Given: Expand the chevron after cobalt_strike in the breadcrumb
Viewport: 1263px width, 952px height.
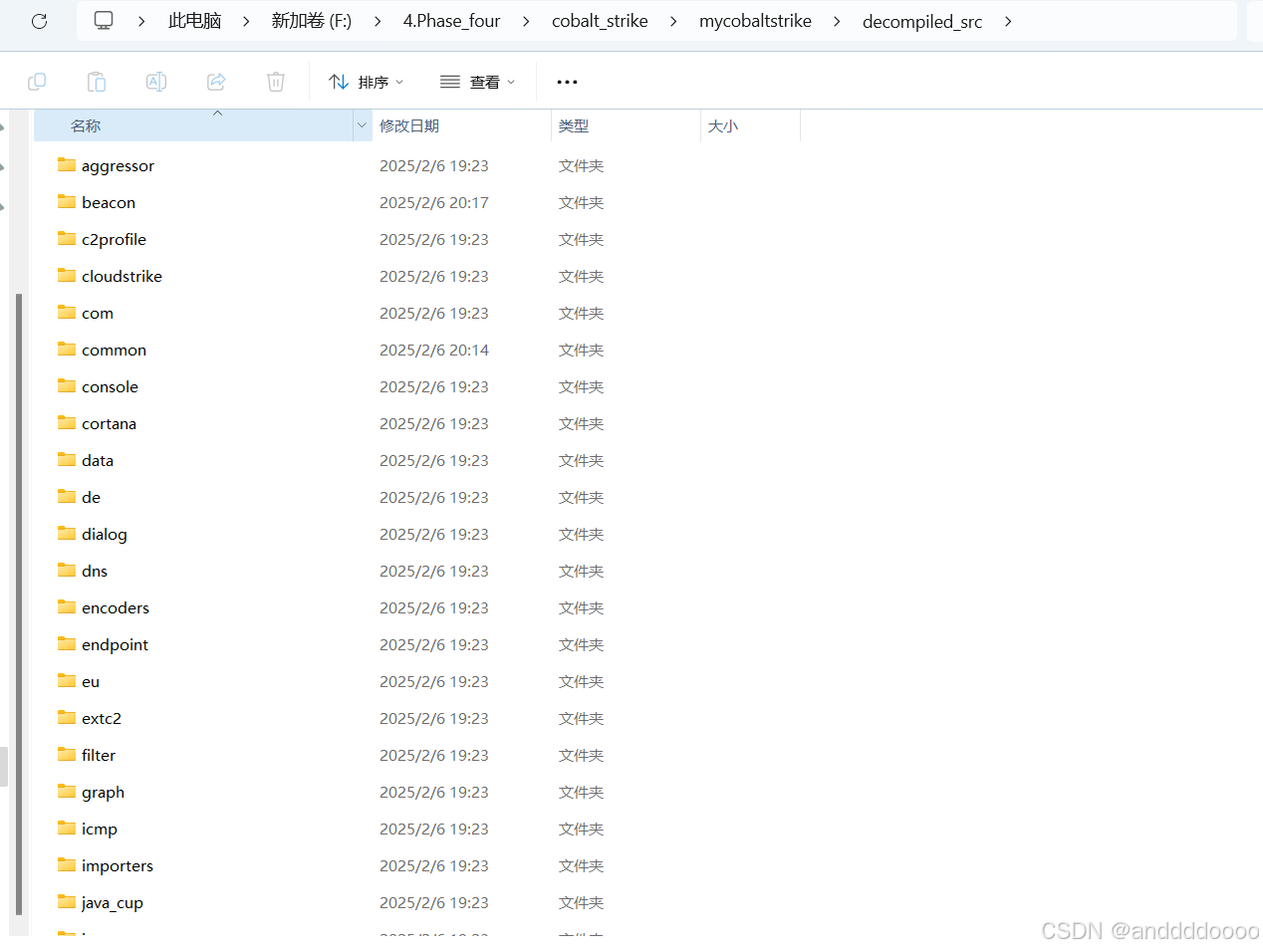Looking at the screenshot, I should click(673, 21).
